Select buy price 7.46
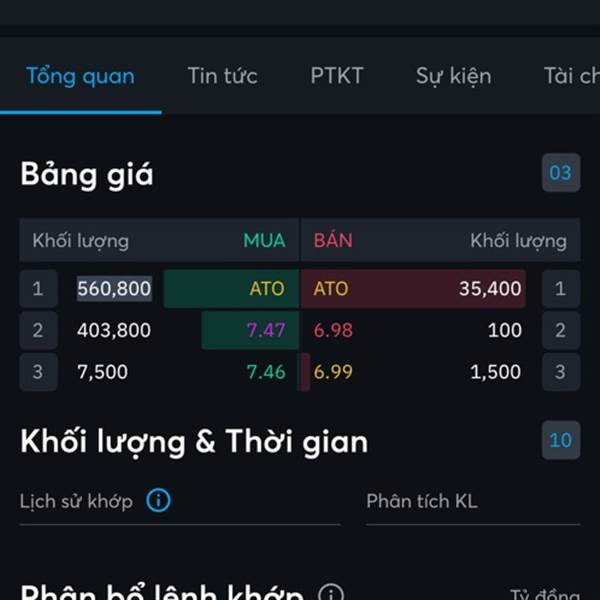Viewport: 600px width, 600px height. pyautogui.click(x=266, y=372)
